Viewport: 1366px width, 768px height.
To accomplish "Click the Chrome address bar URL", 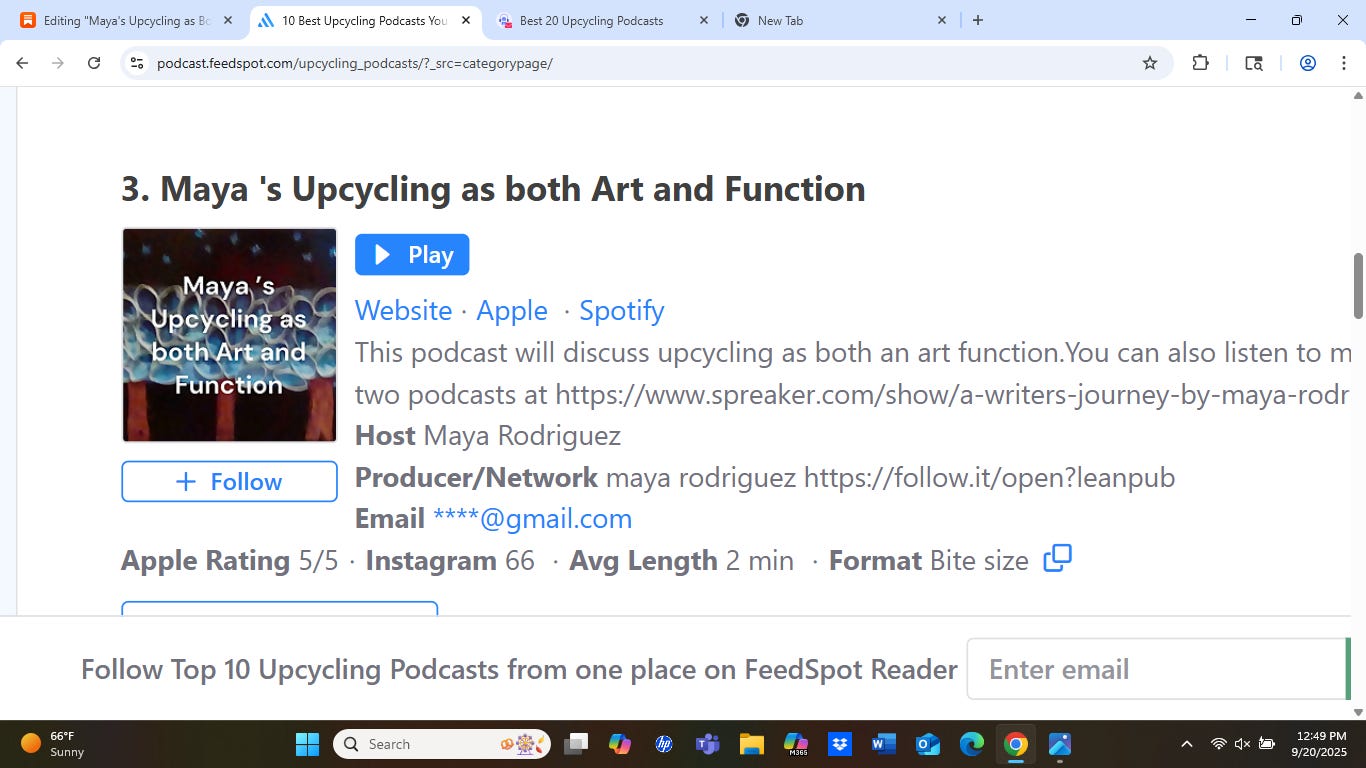I will (355, 63).
